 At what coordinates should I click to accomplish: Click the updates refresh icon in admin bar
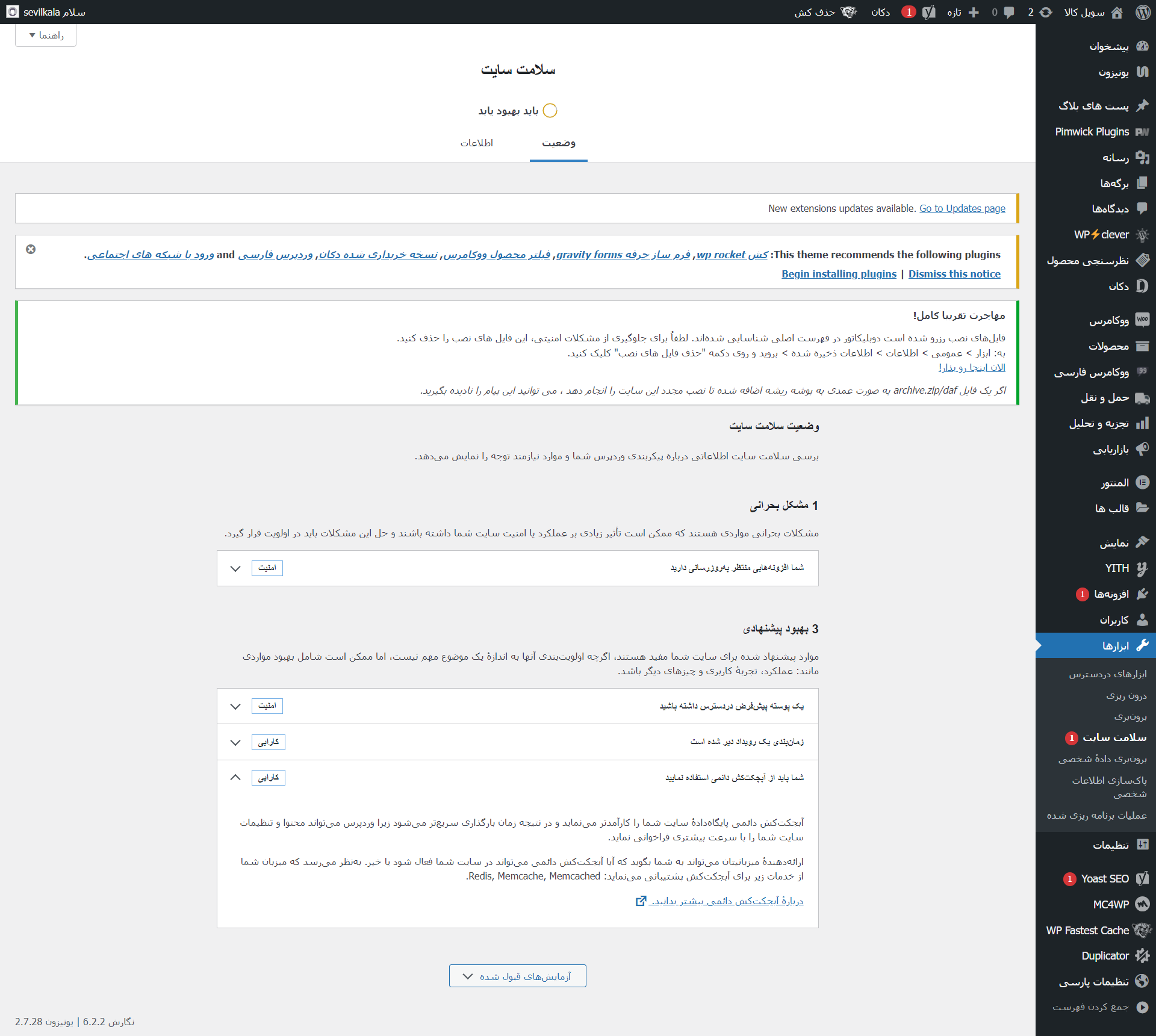point(1046,12)
